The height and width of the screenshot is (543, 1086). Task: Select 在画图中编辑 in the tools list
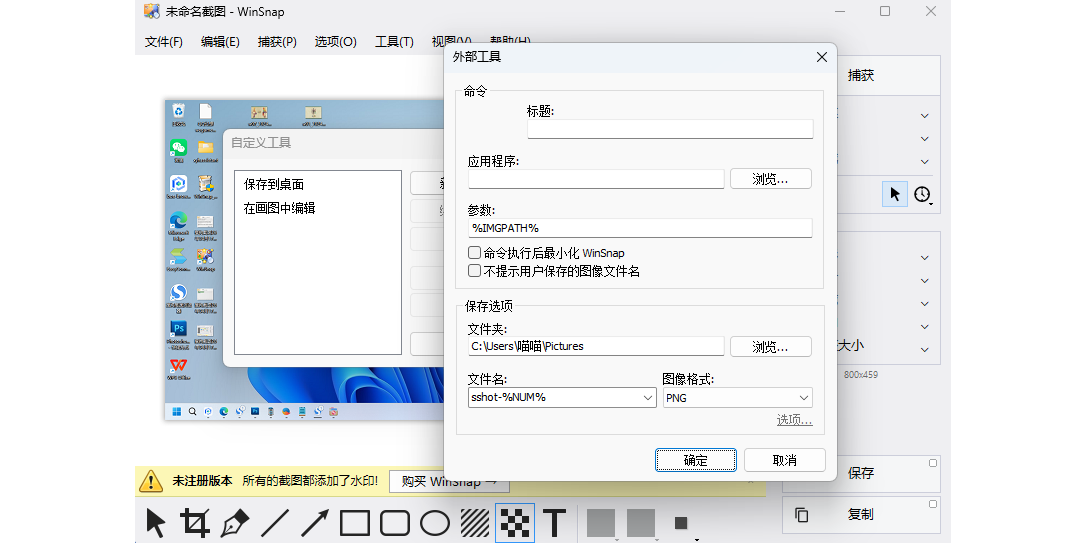point(279,208)
